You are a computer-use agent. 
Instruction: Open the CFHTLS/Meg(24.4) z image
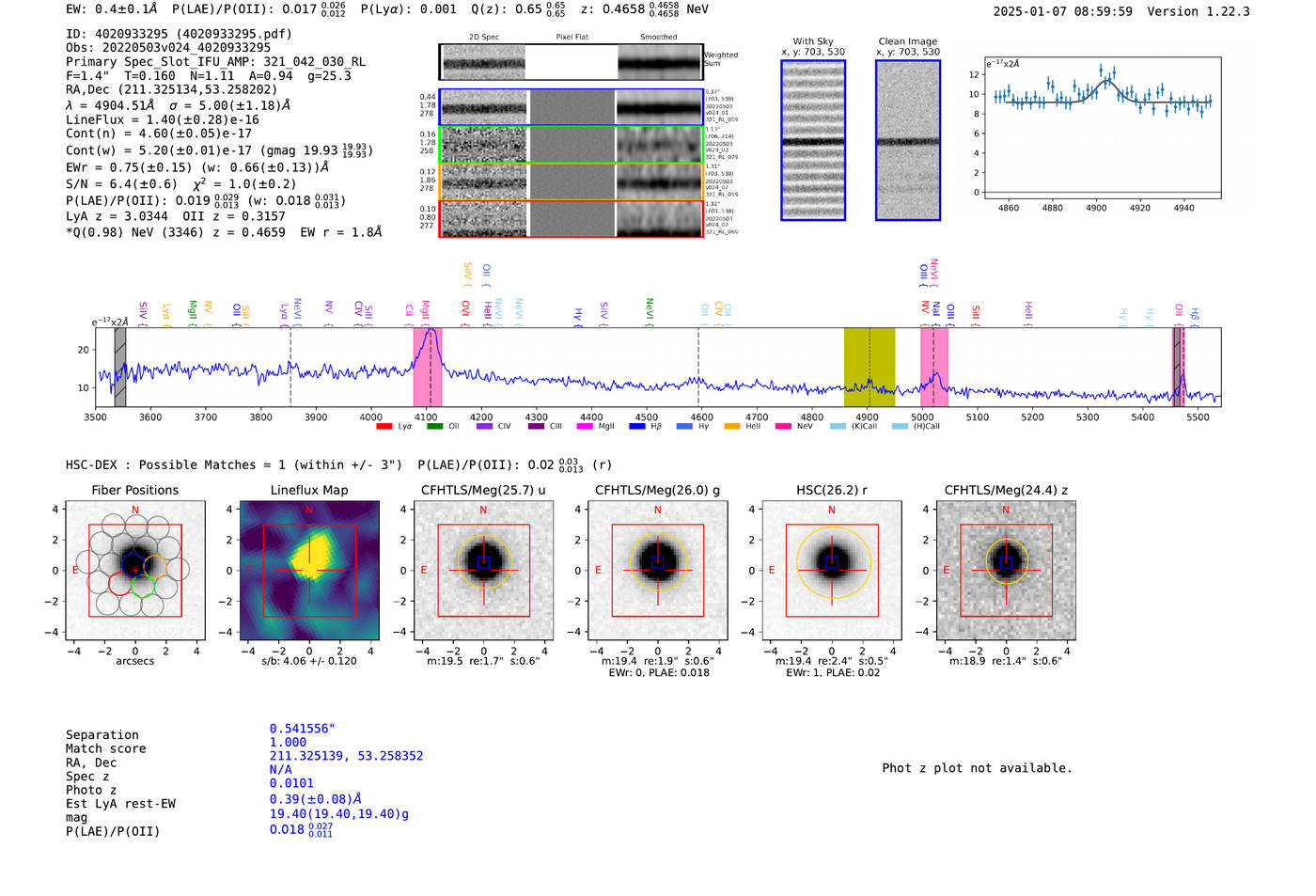pyautogui.click(x=1006, y=571)
